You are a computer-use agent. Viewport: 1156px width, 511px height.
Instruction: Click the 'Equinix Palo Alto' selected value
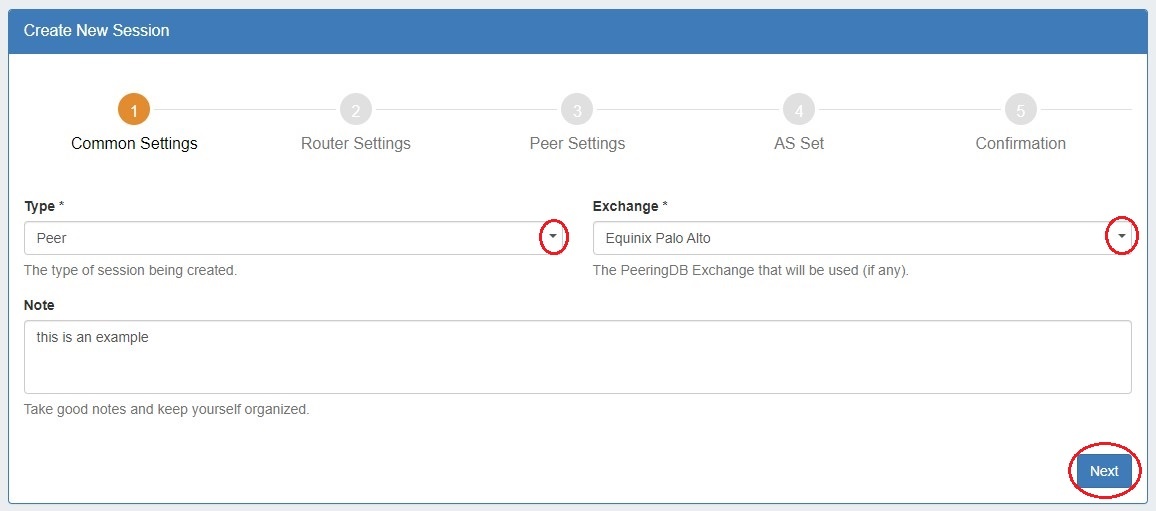coord(658,239)
